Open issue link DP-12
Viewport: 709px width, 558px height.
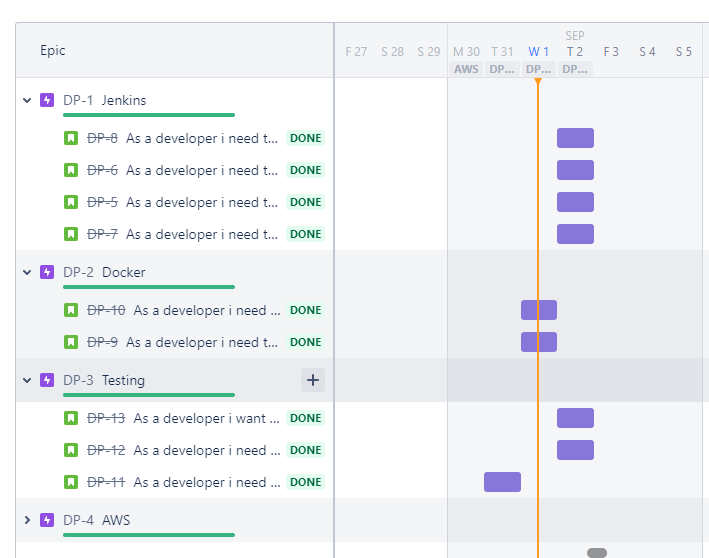106,451
